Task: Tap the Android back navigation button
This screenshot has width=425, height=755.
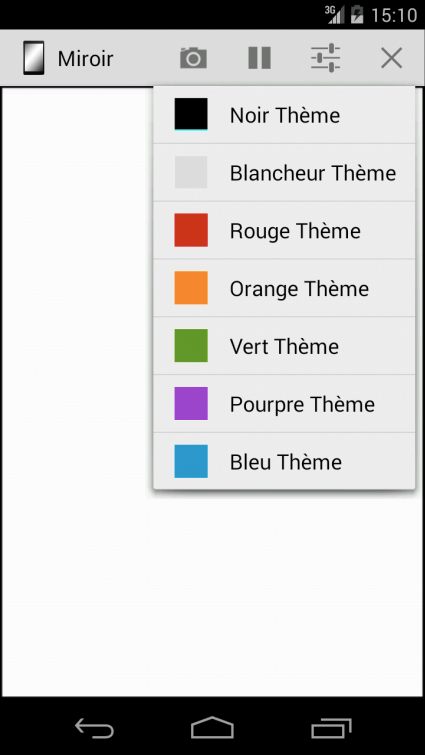Action: [94, 728]
